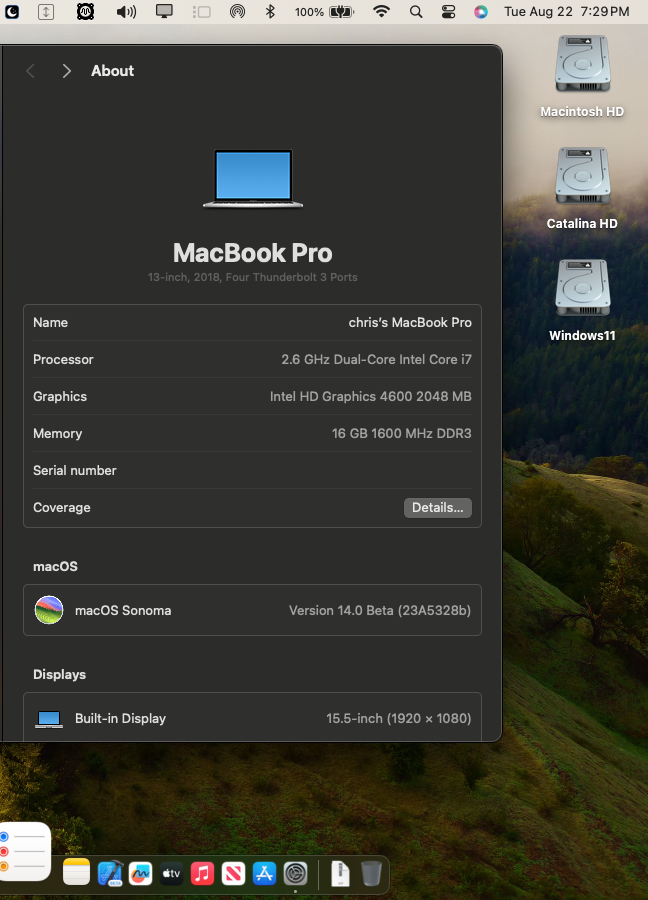Activate Siri from the menu bar

click(x=481, y=11)
